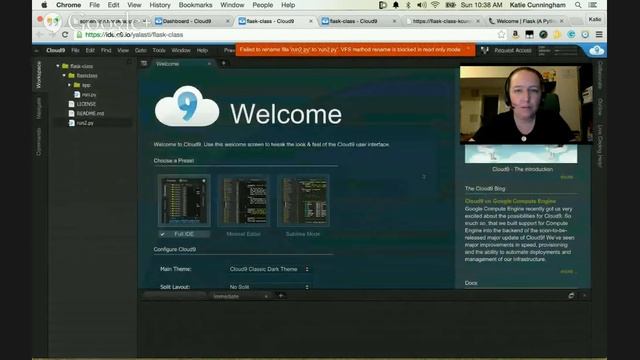Play the Cloud9 introduction video thumbnail
The height and width of the screenshot is (360, 640).
pos(521,154)
